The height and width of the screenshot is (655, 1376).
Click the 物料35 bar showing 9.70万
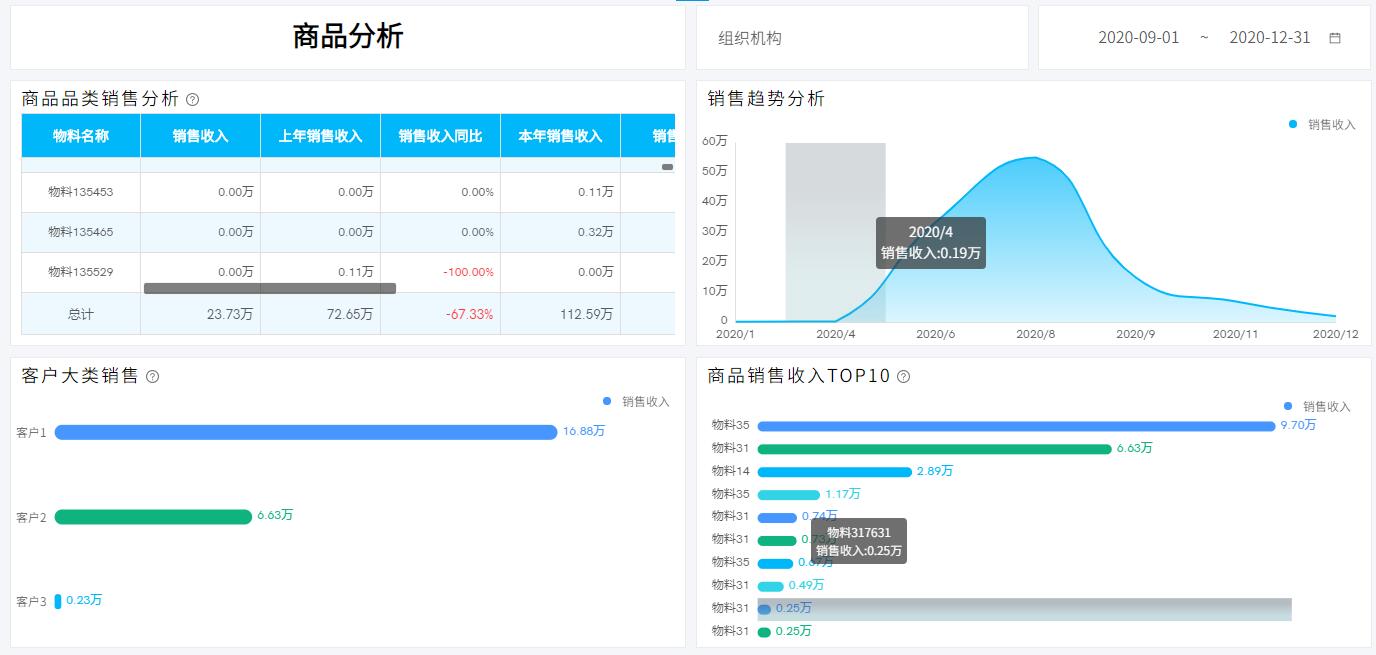click(1000, 425)
